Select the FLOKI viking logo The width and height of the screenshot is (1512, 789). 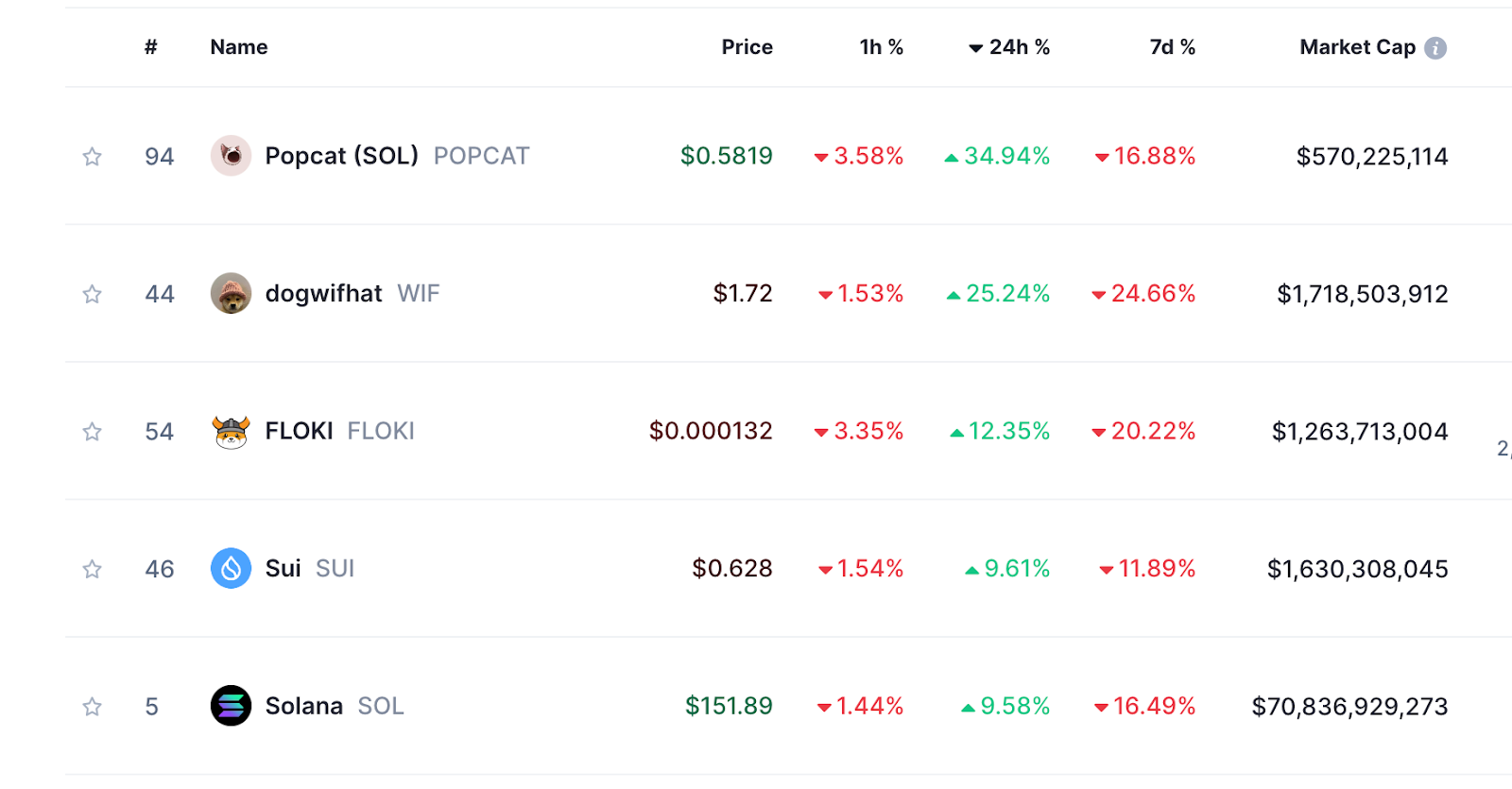(230, 430)
